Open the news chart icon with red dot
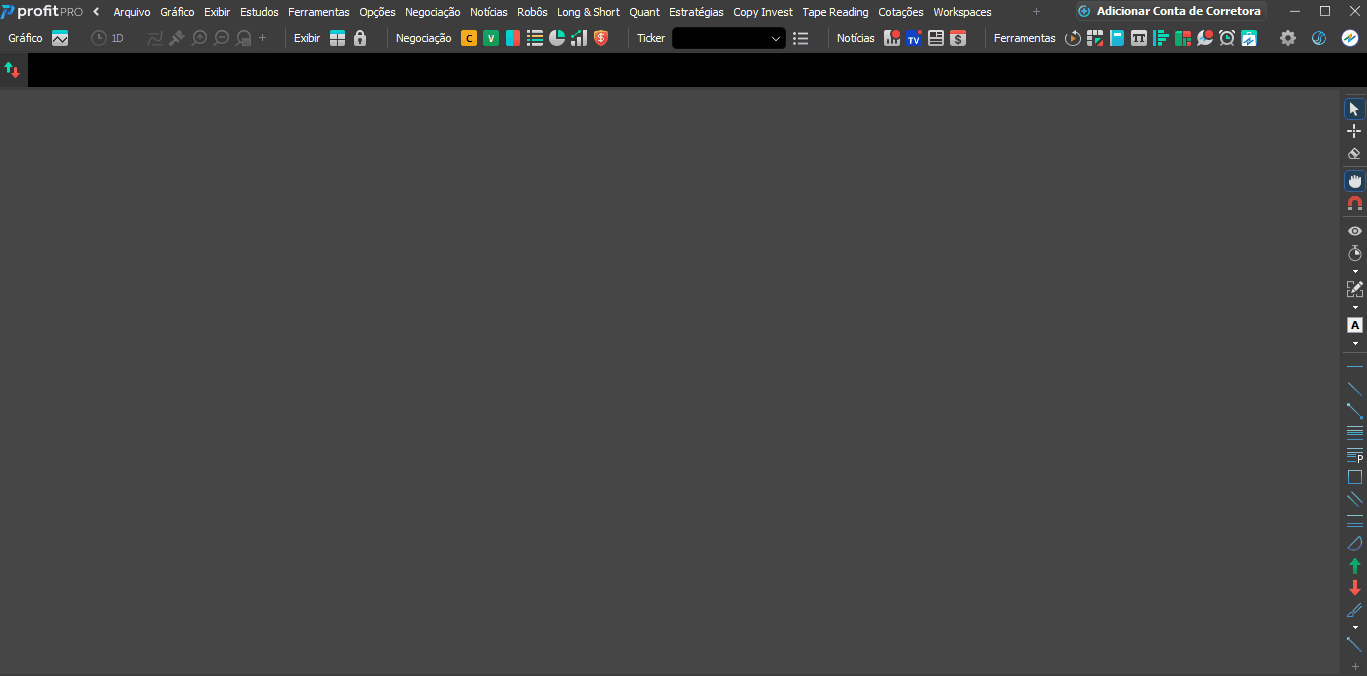 pos(892,38)
